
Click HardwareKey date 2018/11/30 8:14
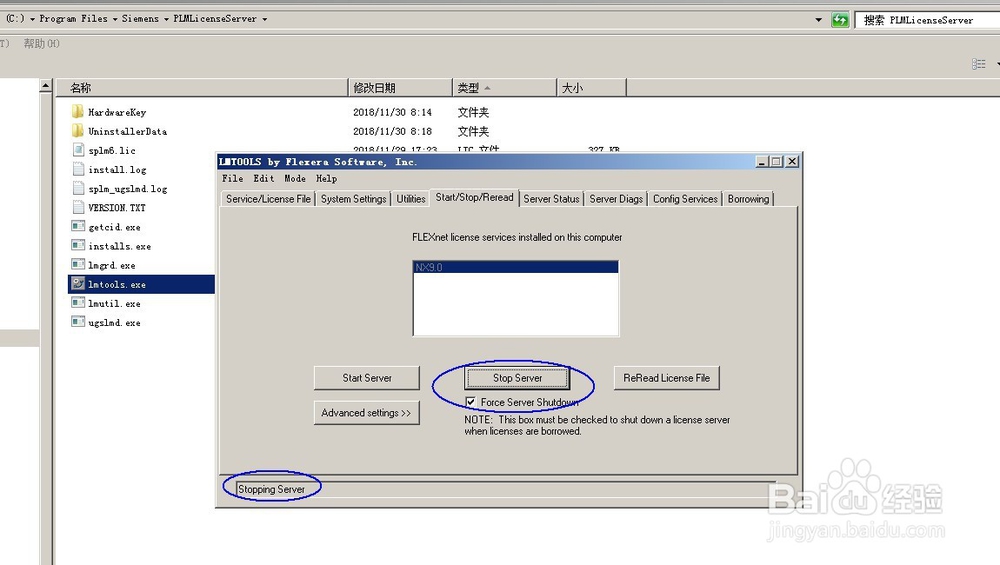[392, 112]
